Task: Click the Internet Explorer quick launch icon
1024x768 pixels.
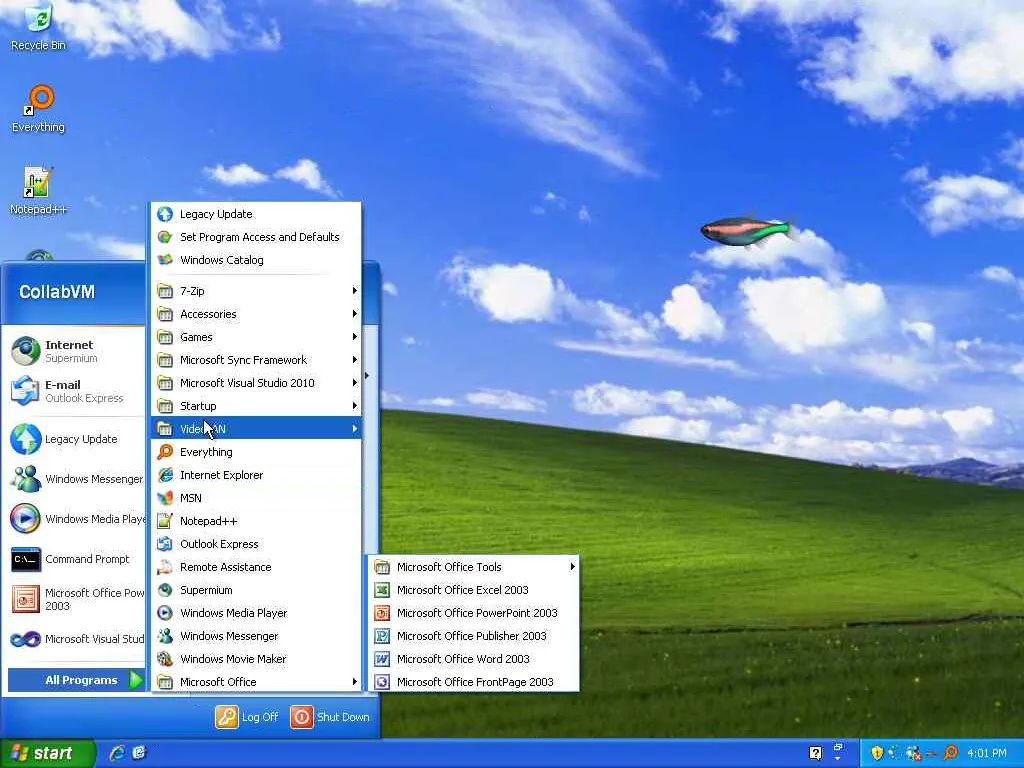Action: tap(118, 752)
